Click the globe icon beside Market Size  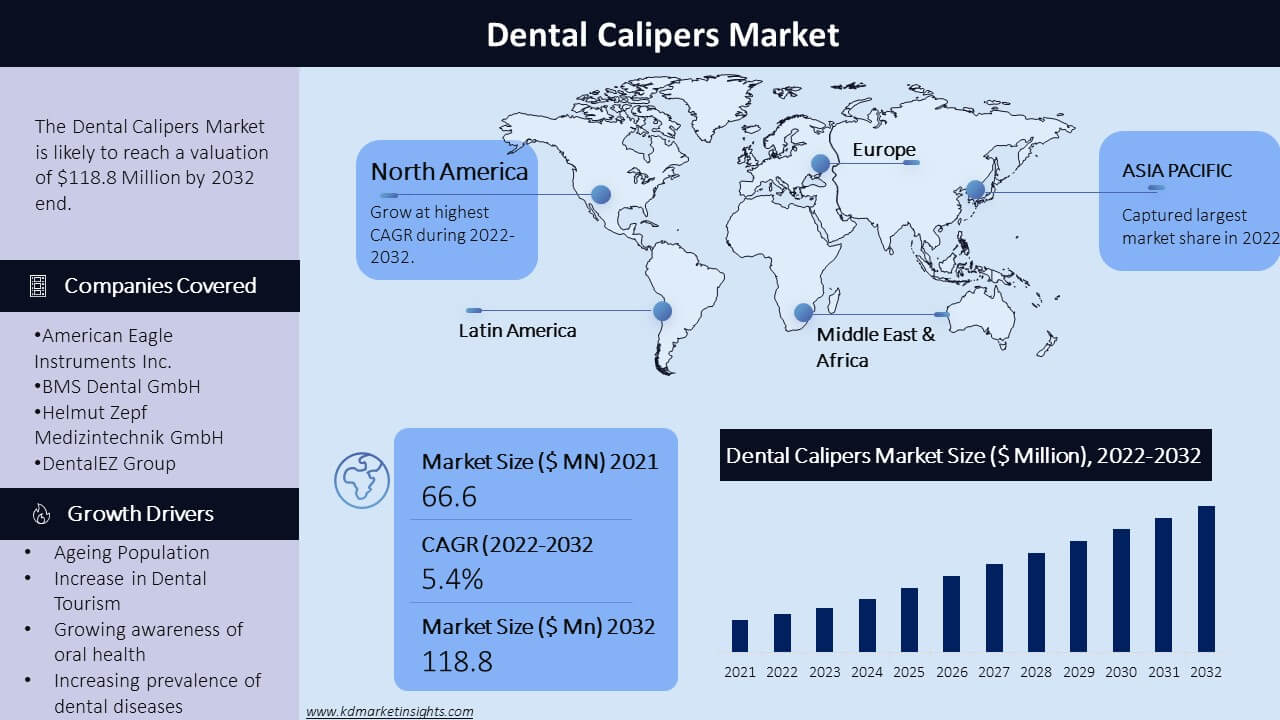(361, 480)
